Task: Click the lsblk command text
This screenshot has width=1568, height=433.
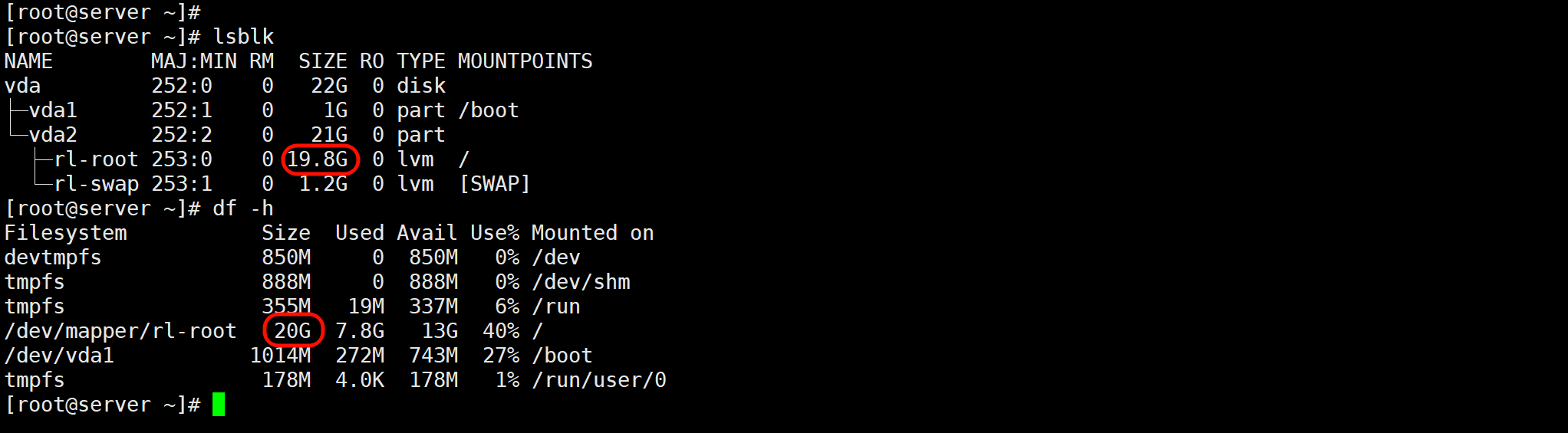Action: point(243,37)
